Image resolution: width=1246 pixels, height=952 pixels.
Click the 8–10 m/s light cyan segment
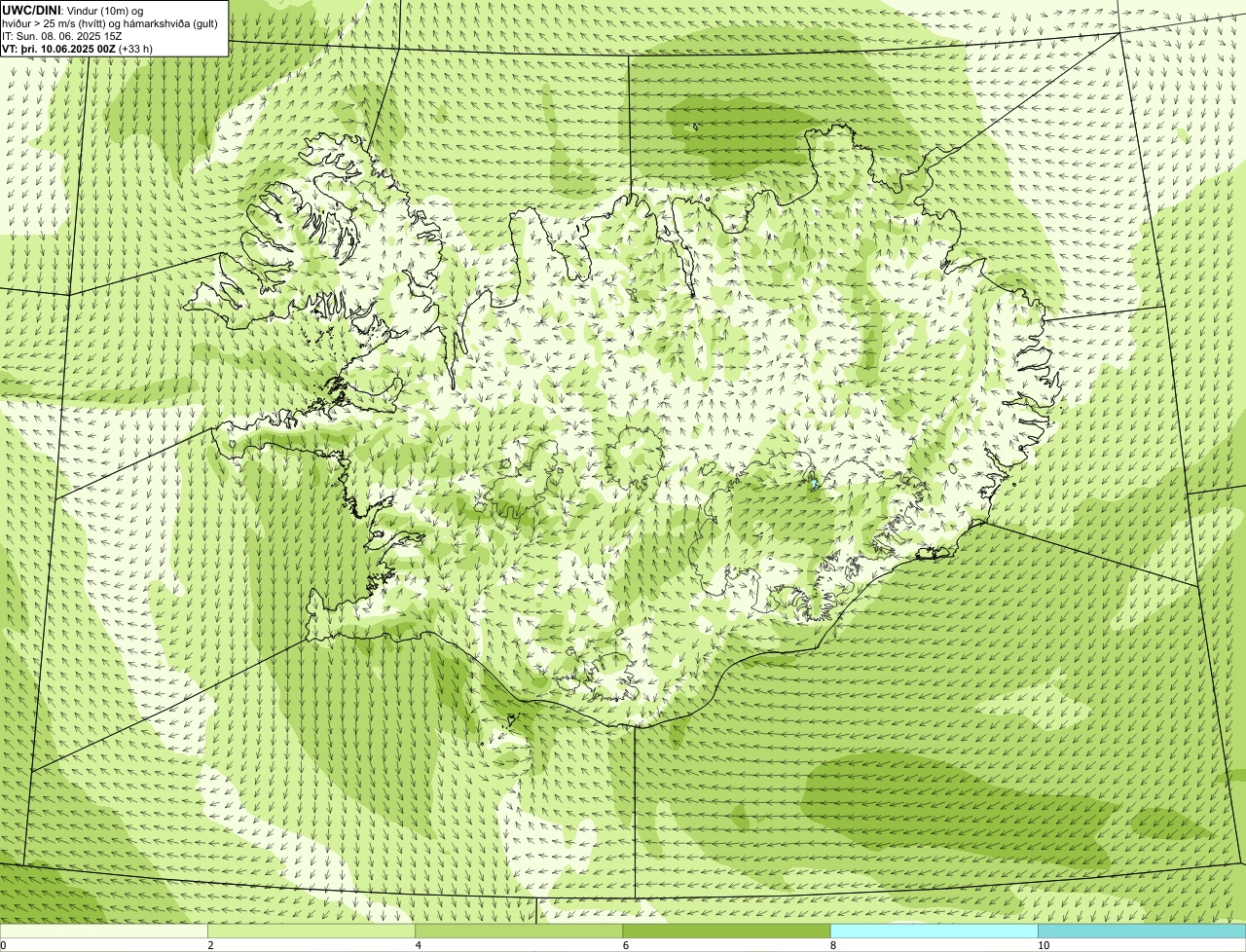click(934, 932)
